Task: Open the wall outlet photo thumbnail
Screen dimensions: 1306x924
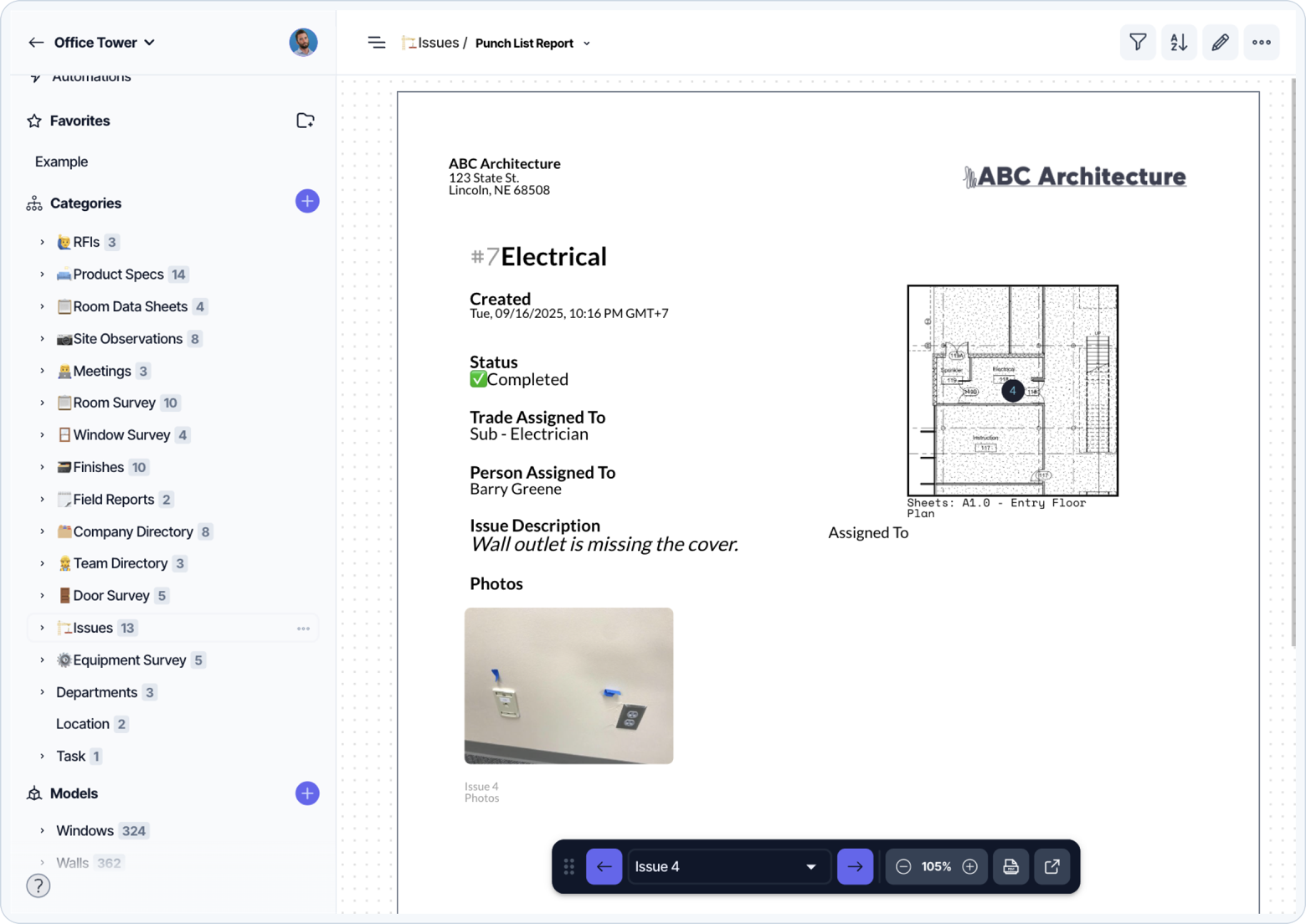Action: (568, 685)
